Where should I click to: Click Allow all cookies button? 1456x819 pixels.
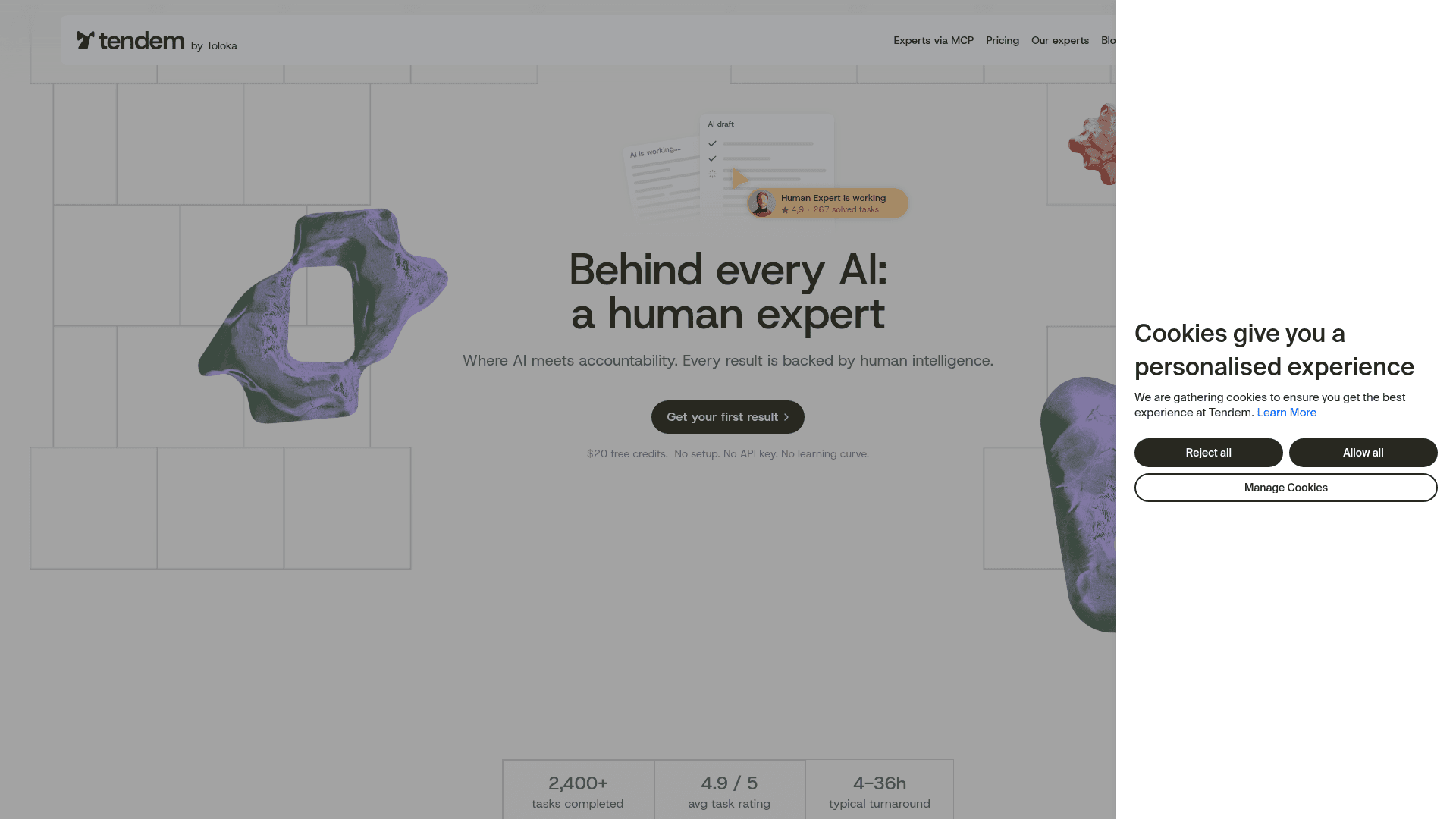click(1363, 453)
